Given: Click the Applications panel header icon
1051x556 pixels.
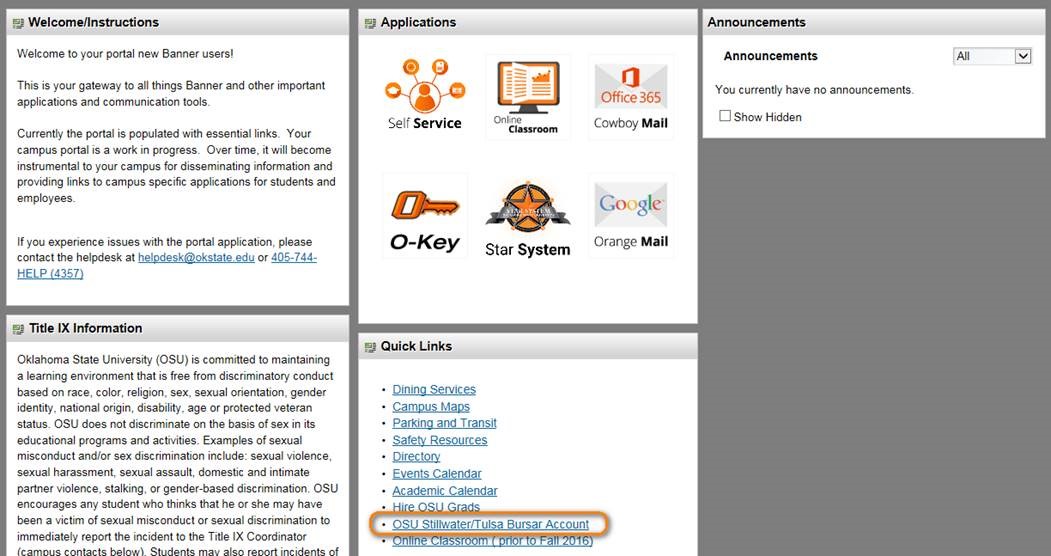Looking at the screenshot, I should click(x=370, y=23).
